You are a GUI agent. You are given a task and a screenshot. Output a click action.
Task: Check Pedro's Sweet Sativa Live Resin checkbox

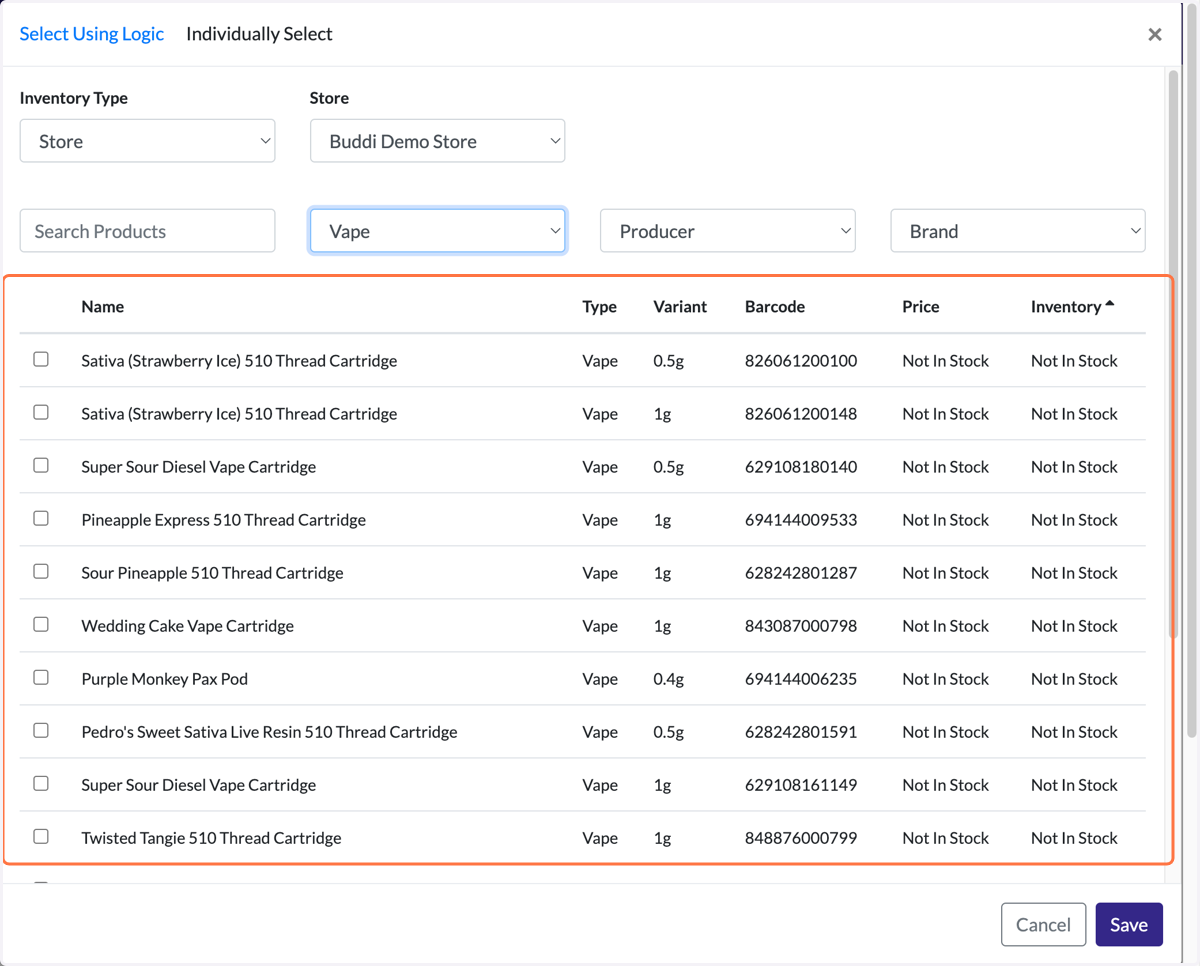click(41, 730)
